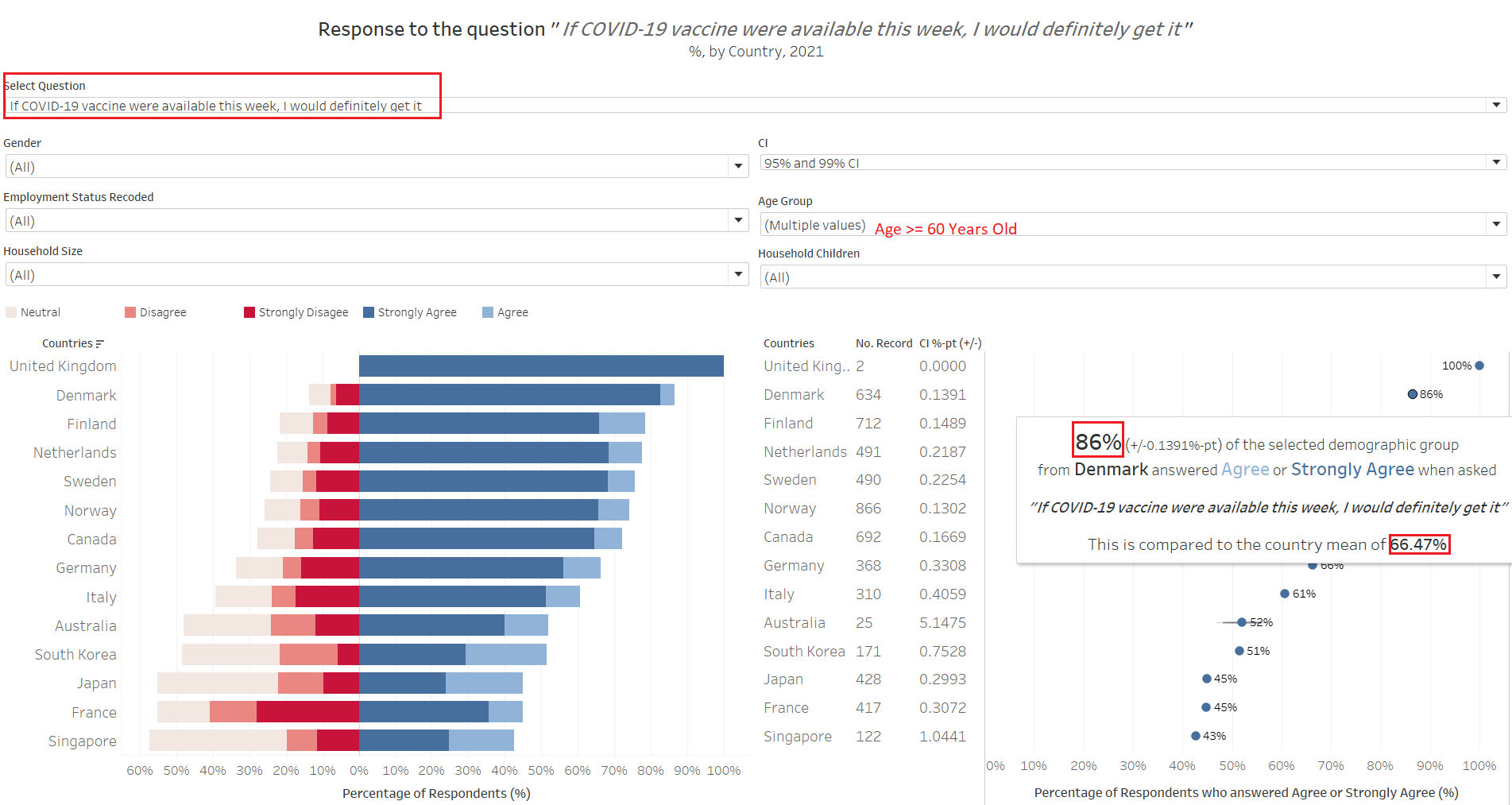
Task: Open the CI confidence interval dropdown
Action: tap(1496, 162)
